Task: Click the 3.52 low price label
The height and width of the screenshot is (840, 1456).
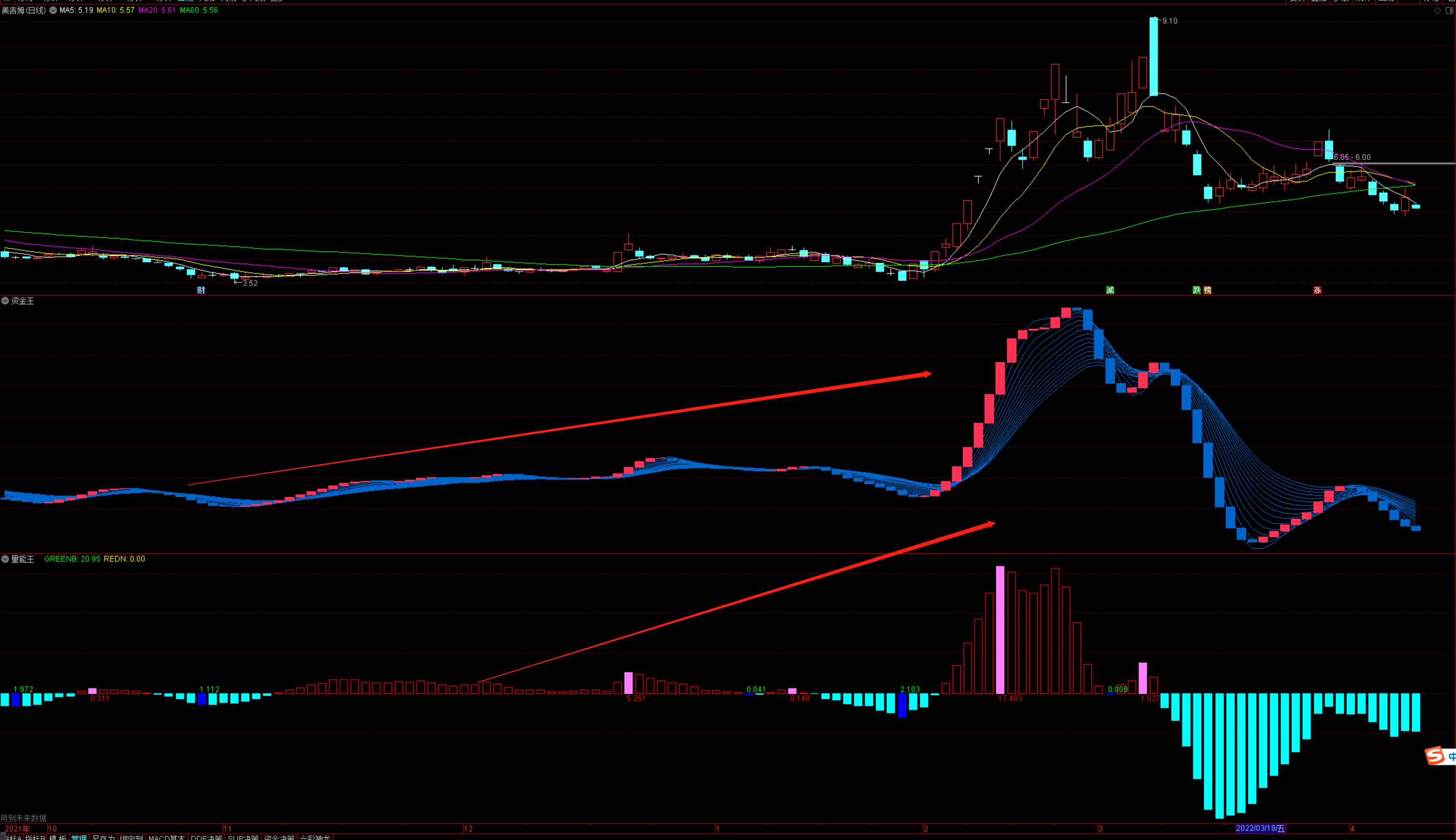Action: tap(250, 283)
